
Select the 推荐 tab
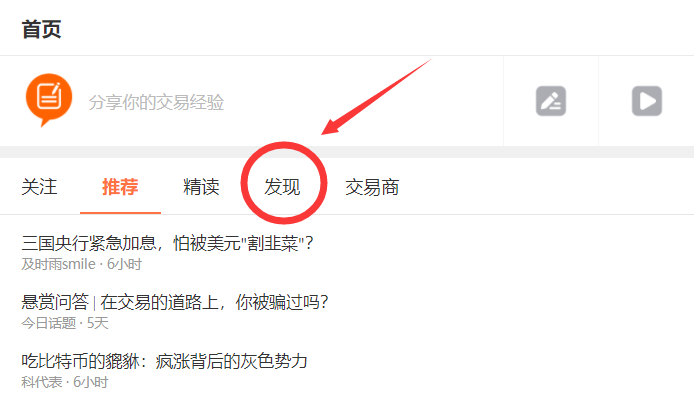120,187
